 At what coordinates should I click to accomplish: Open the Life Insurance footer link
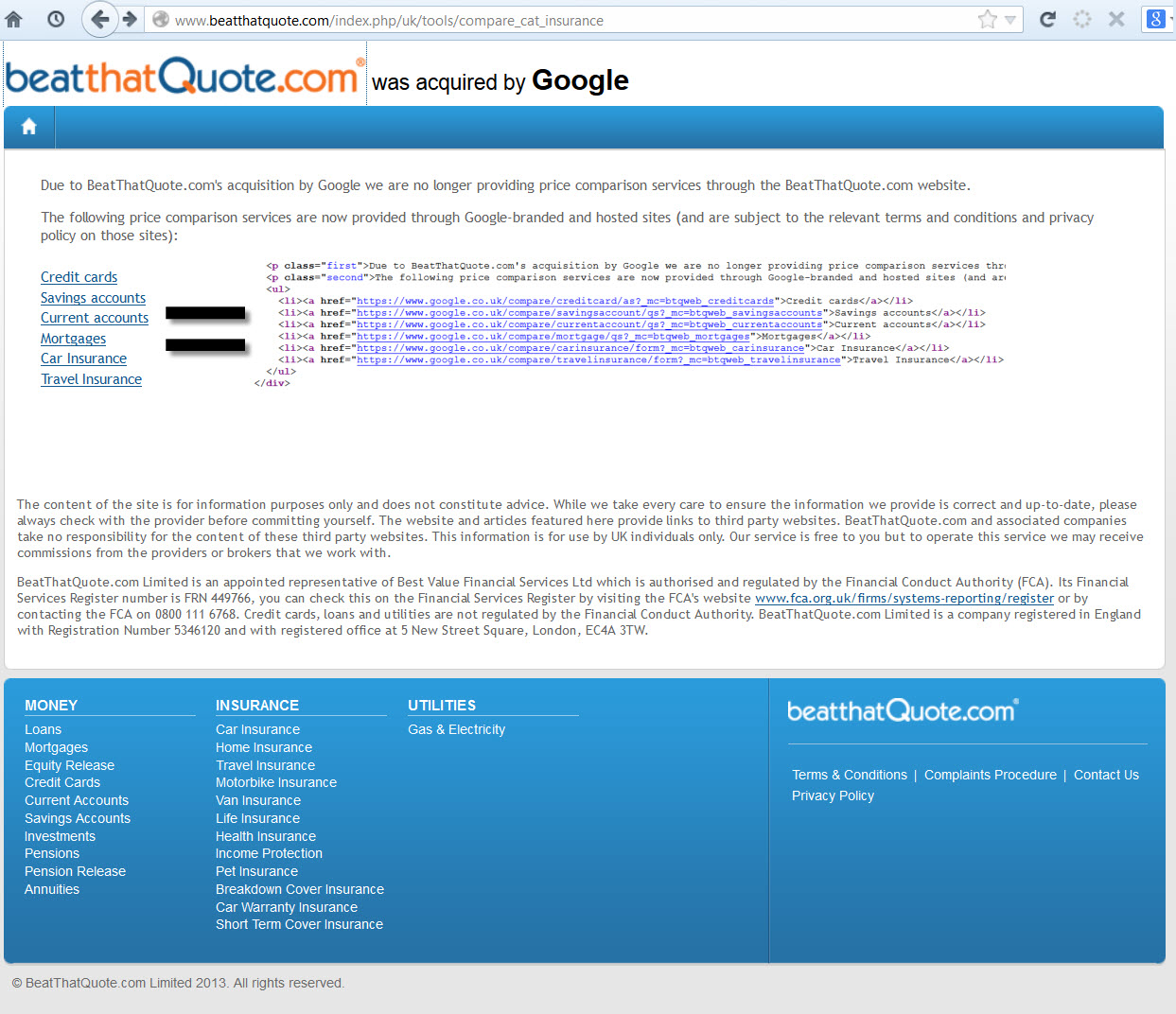[257, 818]
